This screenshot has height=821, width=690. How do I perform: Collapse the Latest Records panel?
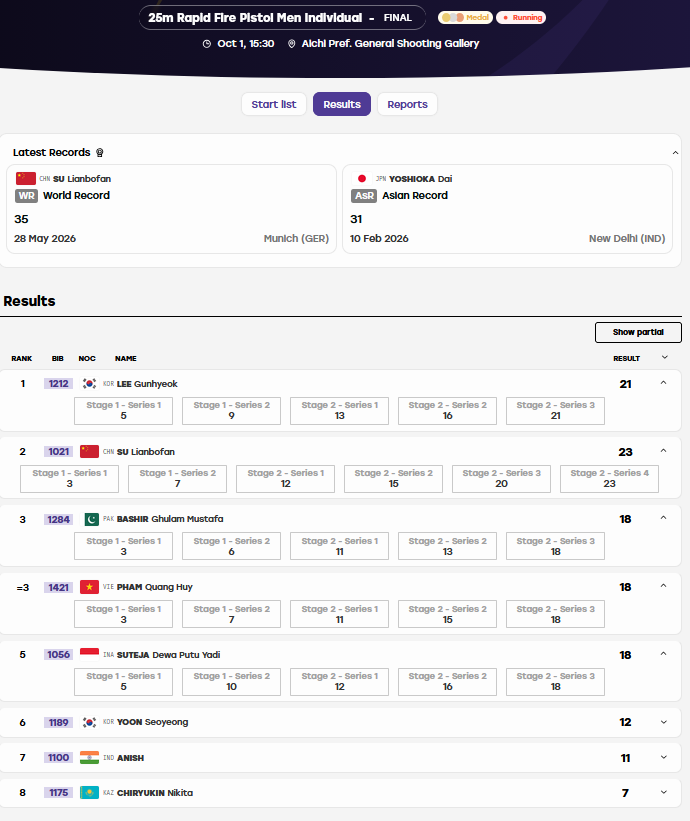tap(675, 153)
